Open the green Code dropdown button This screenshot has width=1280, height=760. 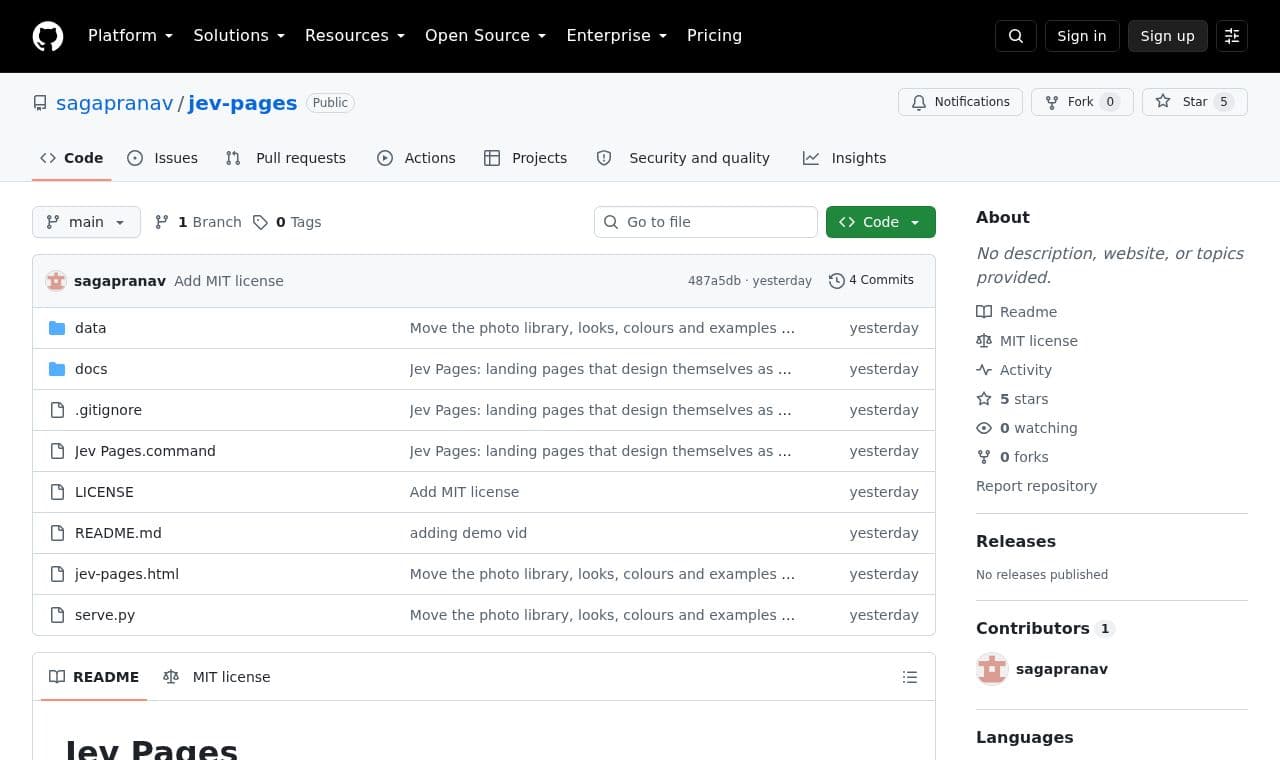(881, 222)
